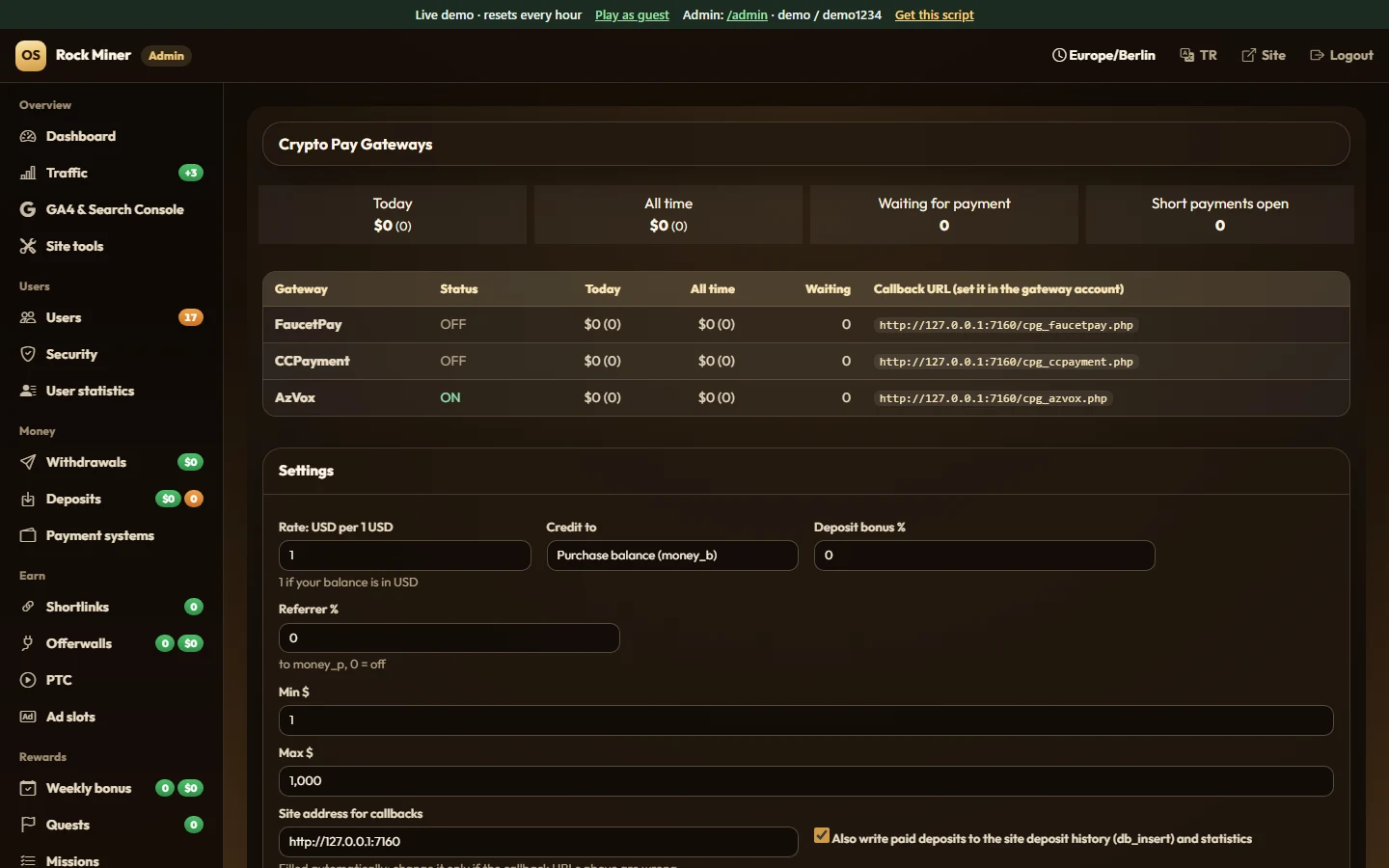Select the FaucetPay callback URL text
Screen dimensions: 1389x868
click(1006, 325)
